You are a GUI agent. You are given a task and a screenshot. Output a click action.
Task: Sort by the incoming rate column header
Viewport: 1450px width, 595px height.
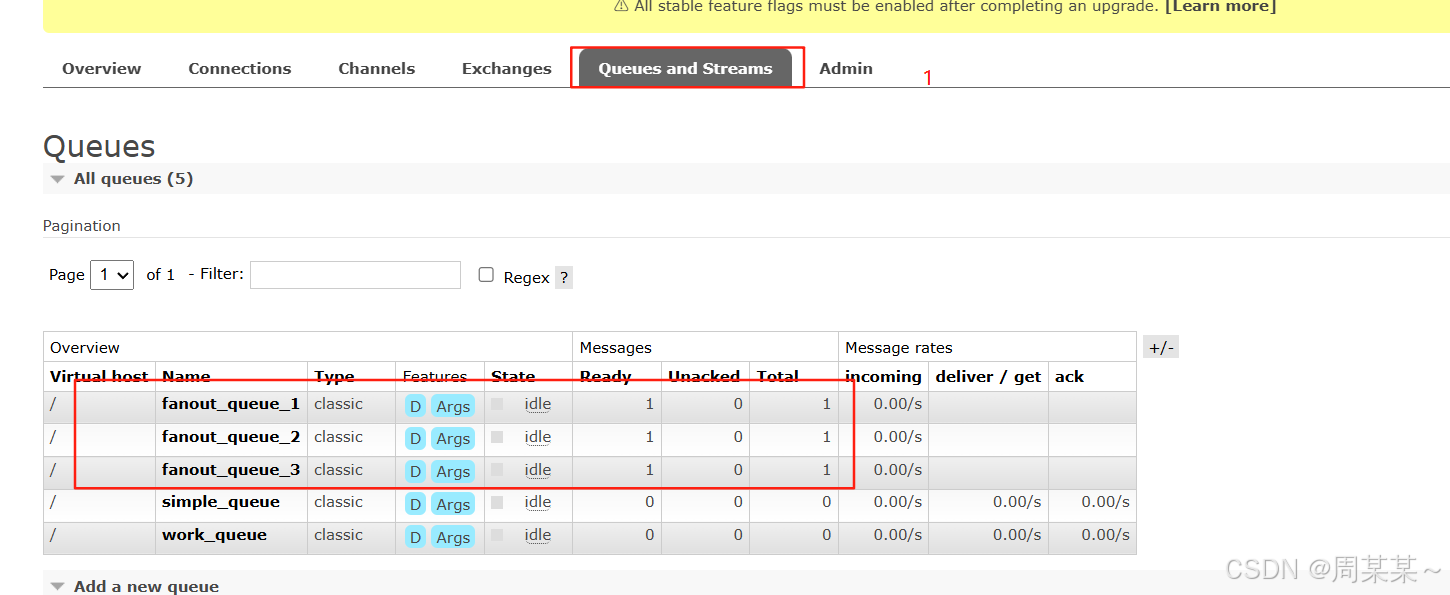click(883, 377)
